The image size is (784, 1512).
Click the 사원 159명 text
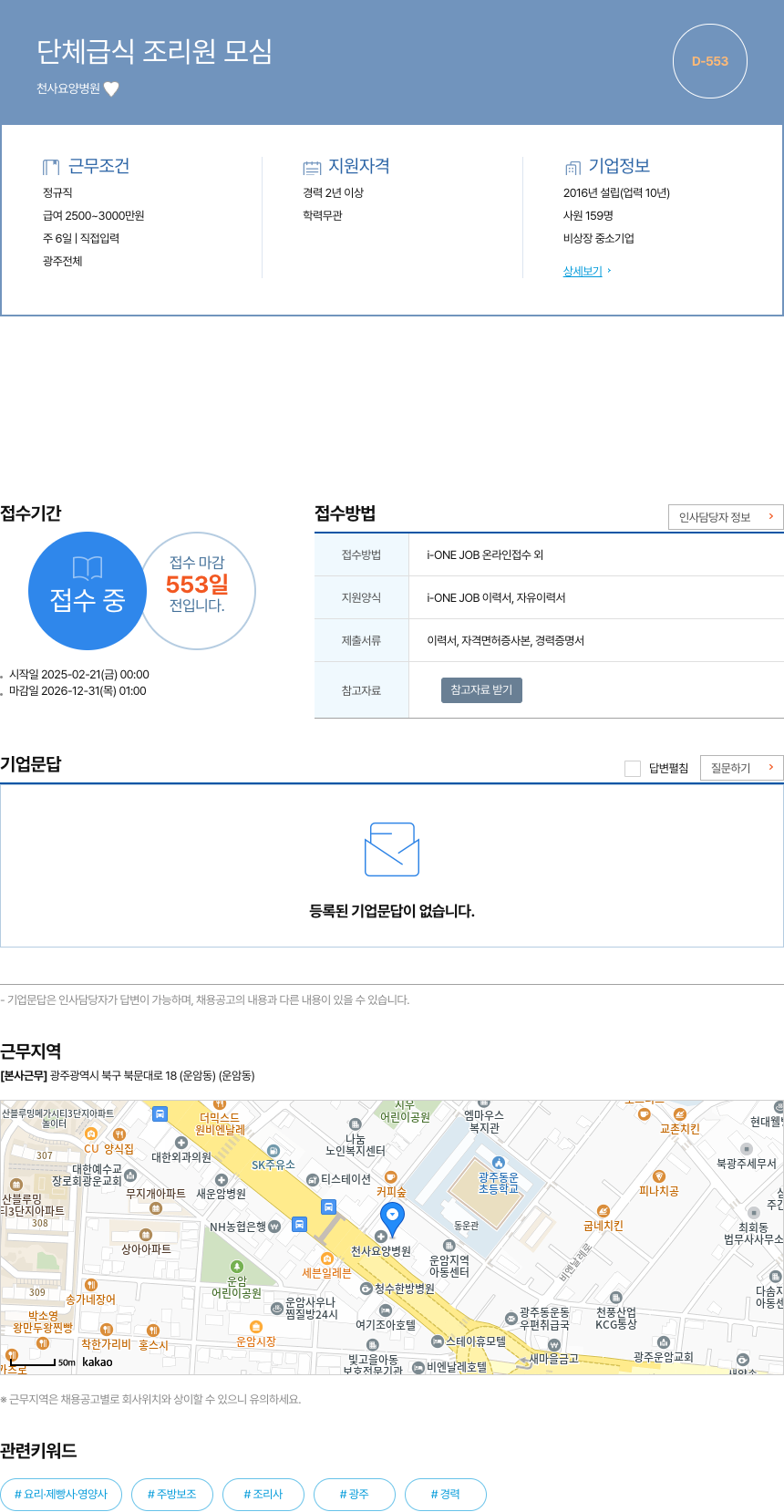(x=589, y=216)
